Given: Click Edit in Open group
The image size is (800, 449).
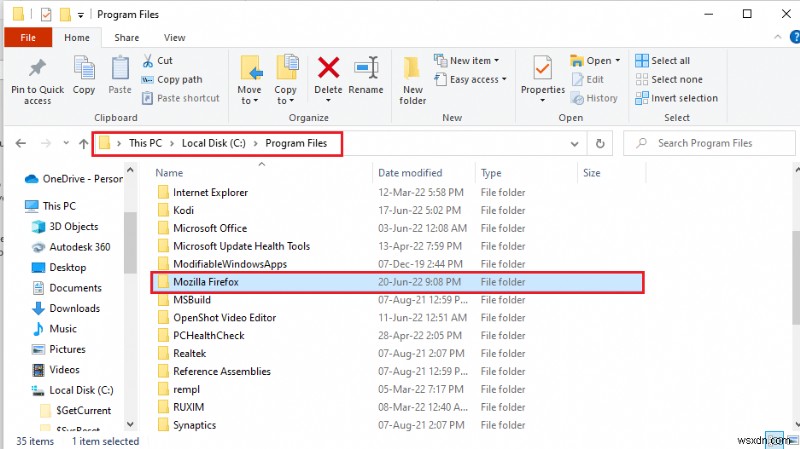Looking at the screenshot, I should (x=588, y=80).
